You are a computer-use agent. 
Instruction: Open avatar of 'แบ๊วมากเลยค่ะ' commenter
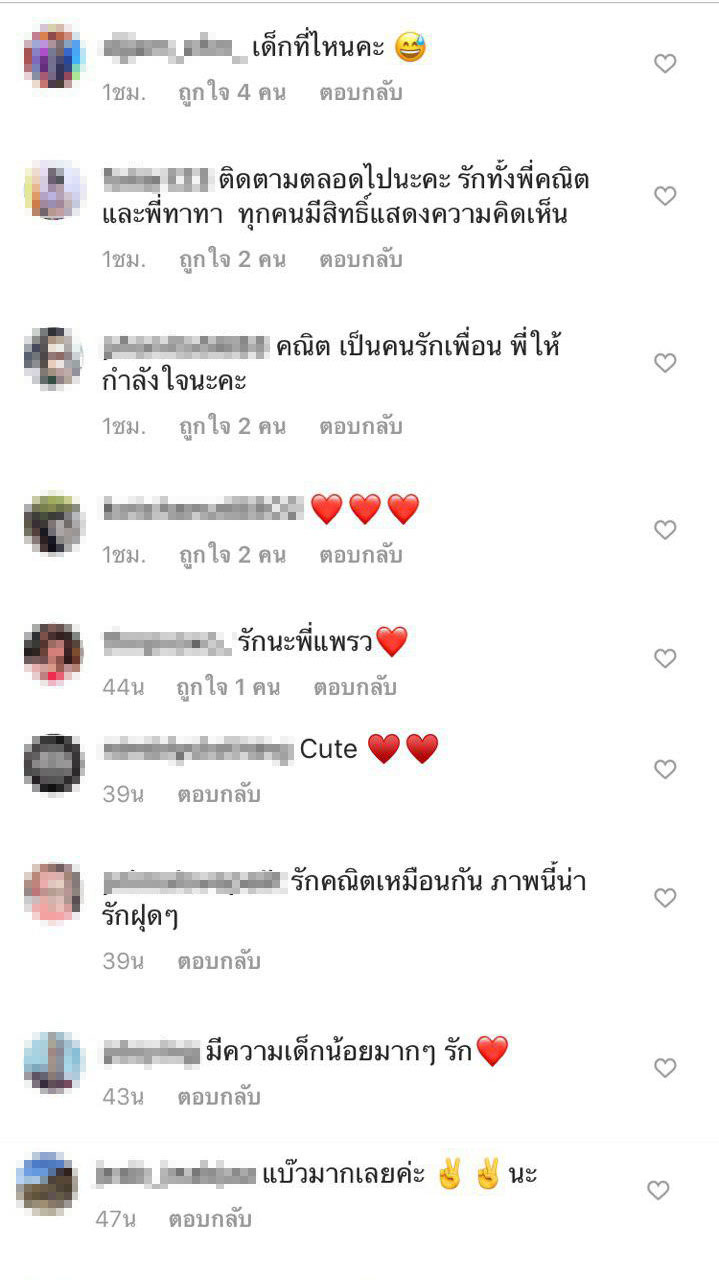point(47,1184)
